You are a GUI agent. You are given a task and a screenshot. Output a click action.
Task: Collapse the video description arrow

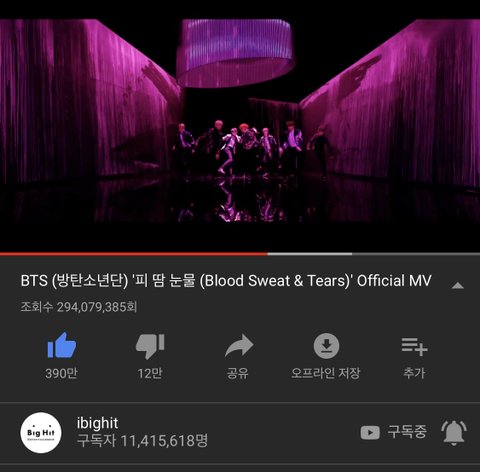click(x=458, y=285)
